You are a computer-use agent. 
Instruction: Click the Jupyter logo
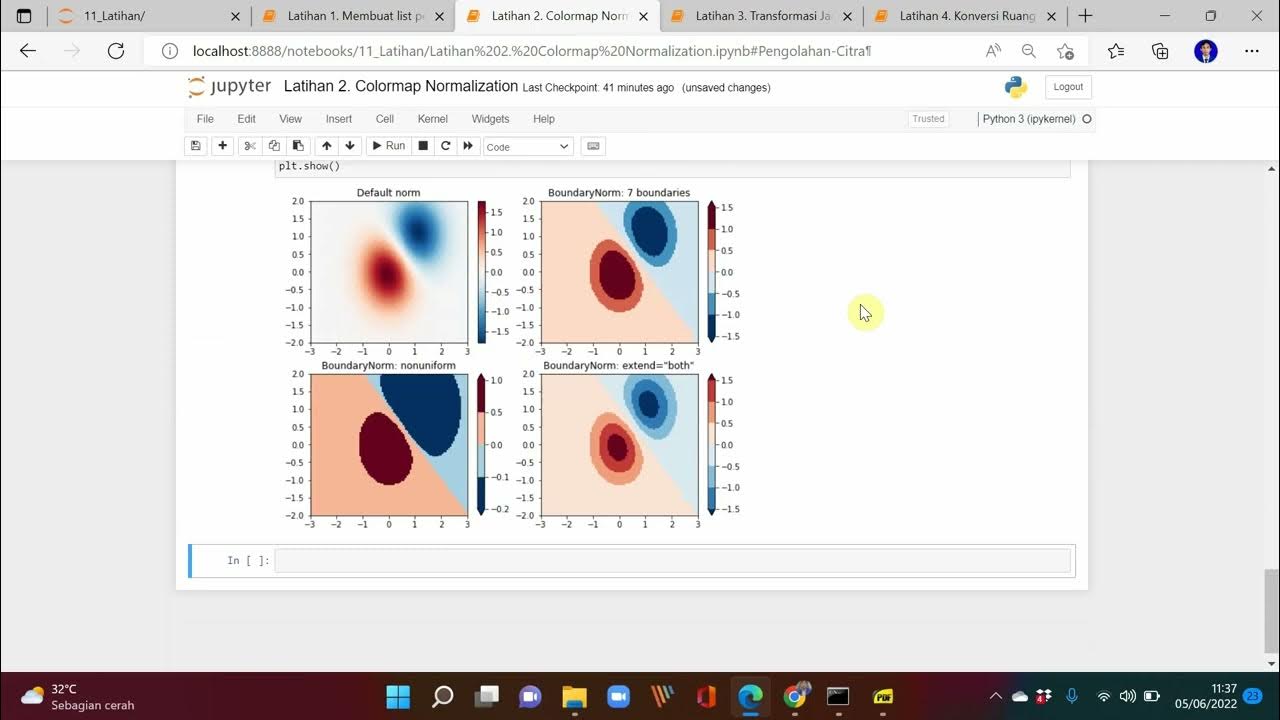coord(229,87)
